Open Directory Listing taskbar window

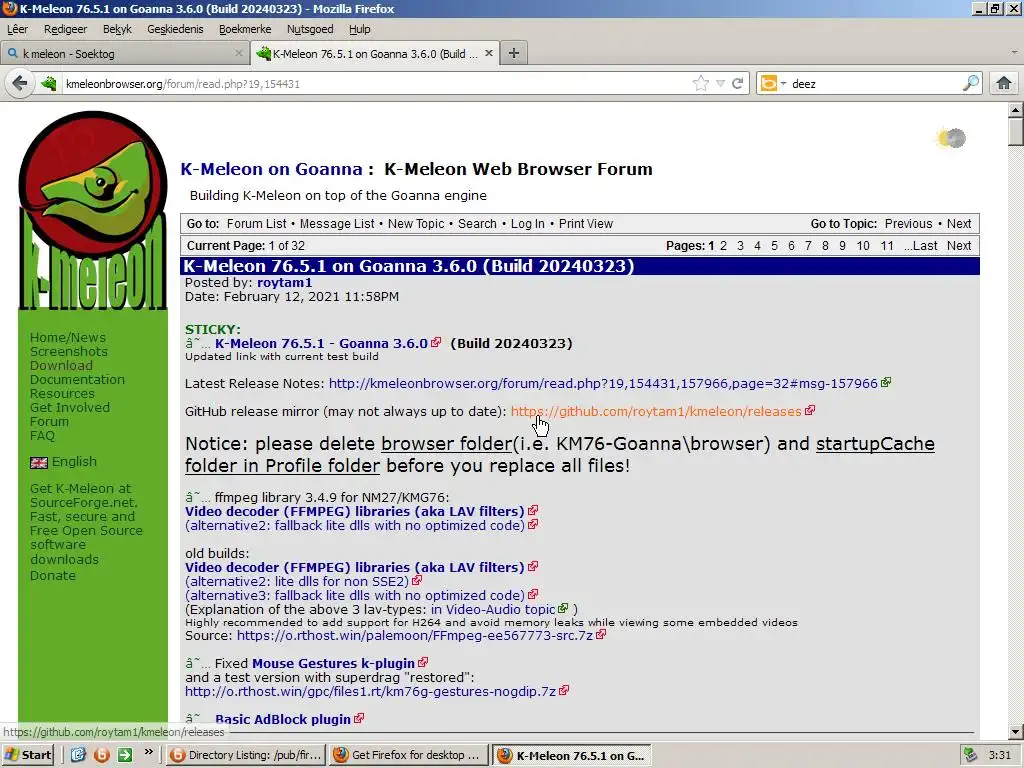click(245, 755)
